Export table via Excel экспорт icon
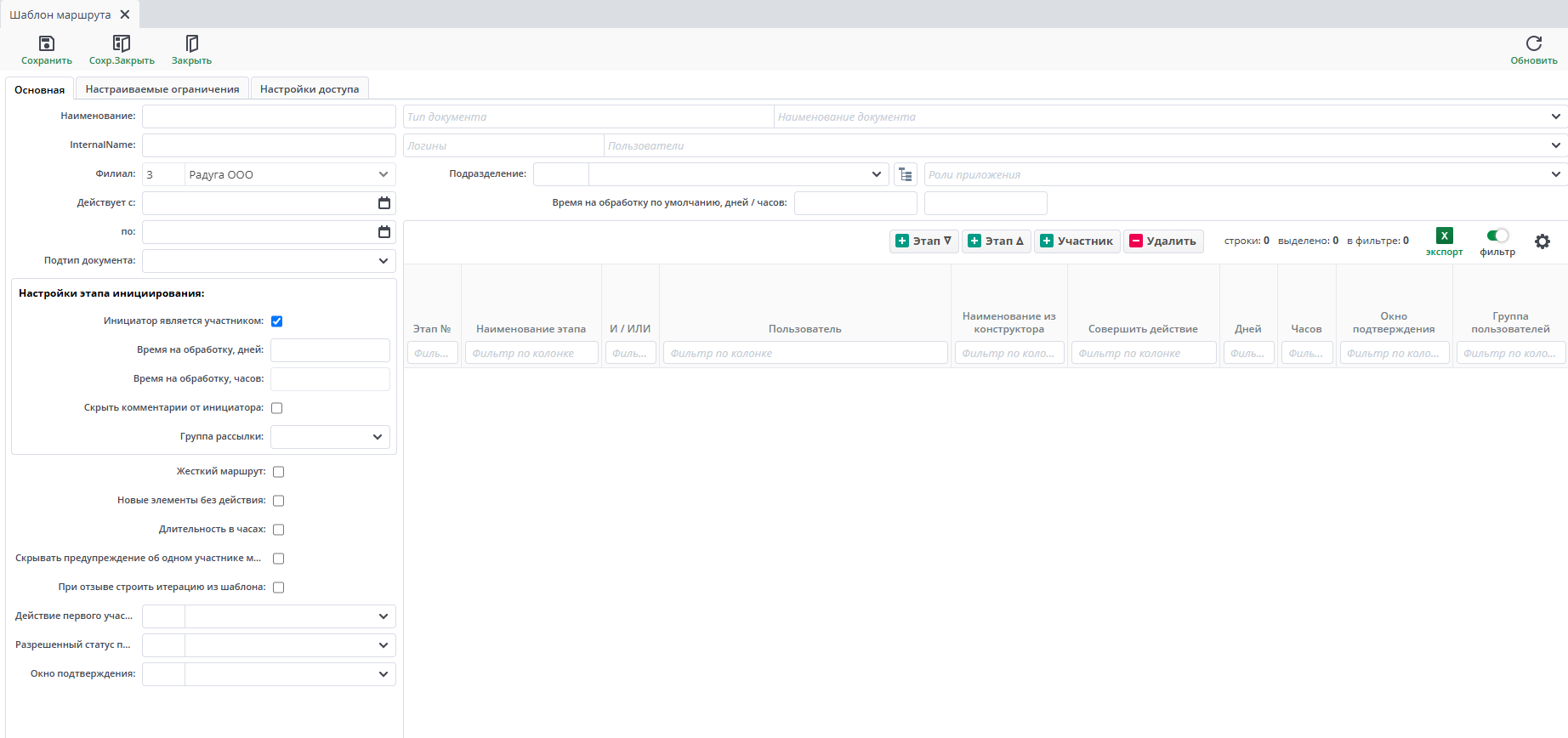1568x738 pixels. pyautogui.click(x=1444, y=236)
